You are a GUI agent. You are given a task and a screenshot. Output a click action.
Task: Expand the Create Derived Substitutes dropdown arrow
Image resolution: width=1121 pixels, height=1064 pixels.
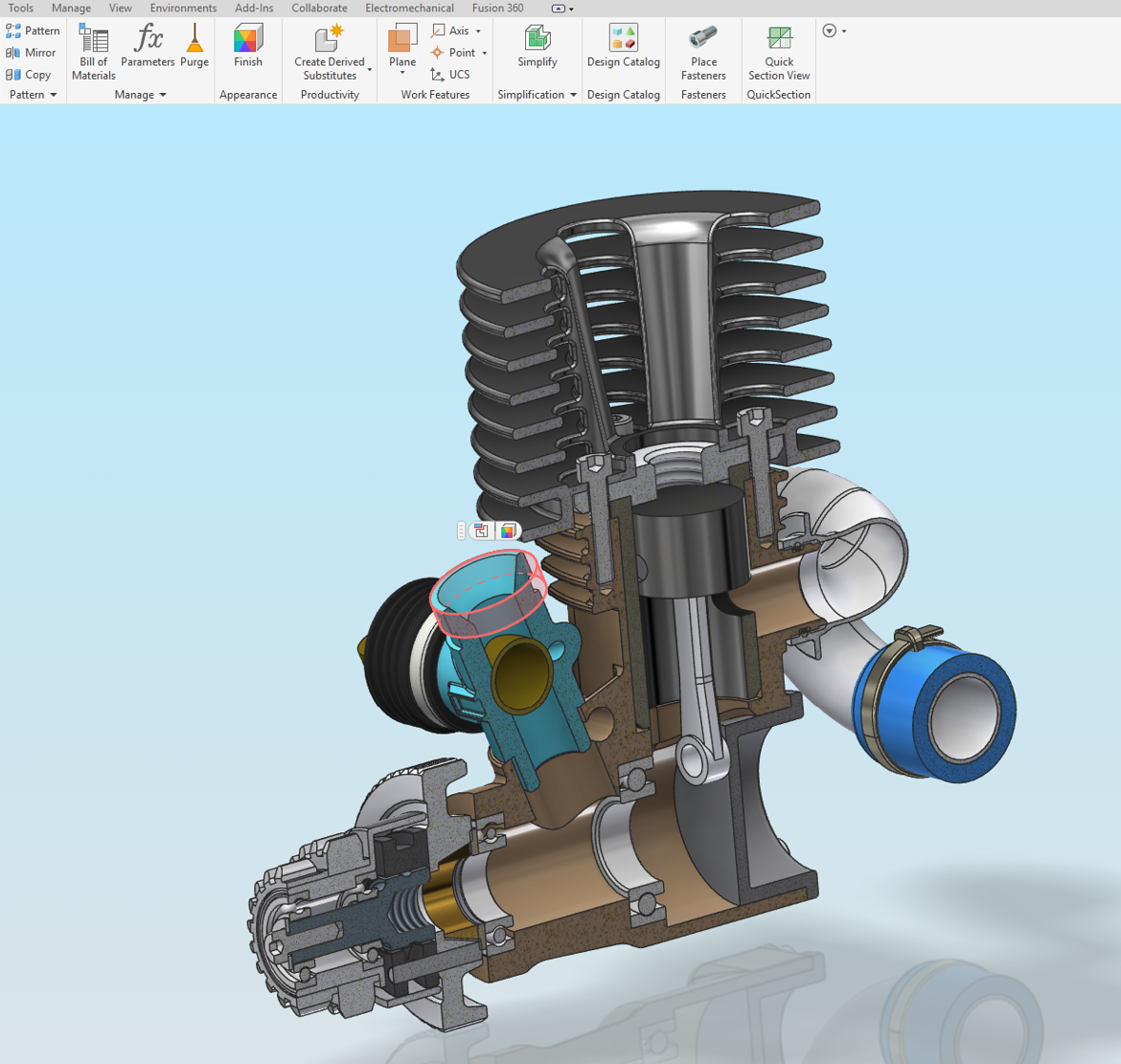tap(370, 70)
